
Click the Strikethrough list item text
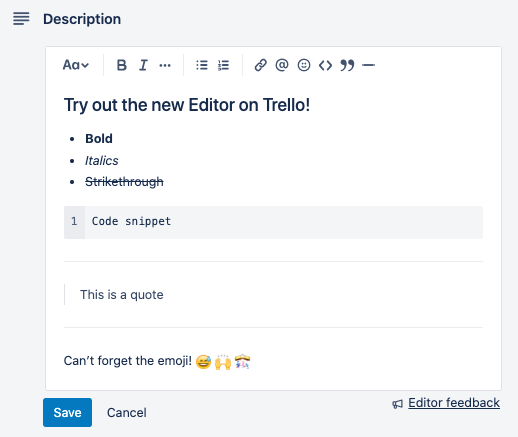[x=124, y=182]
